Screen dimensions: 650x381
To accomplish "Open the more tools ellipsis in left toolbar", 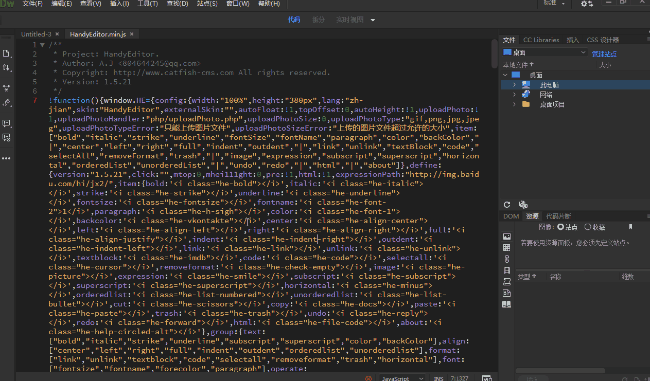I will pyautogui.click(x=6, y=158).
